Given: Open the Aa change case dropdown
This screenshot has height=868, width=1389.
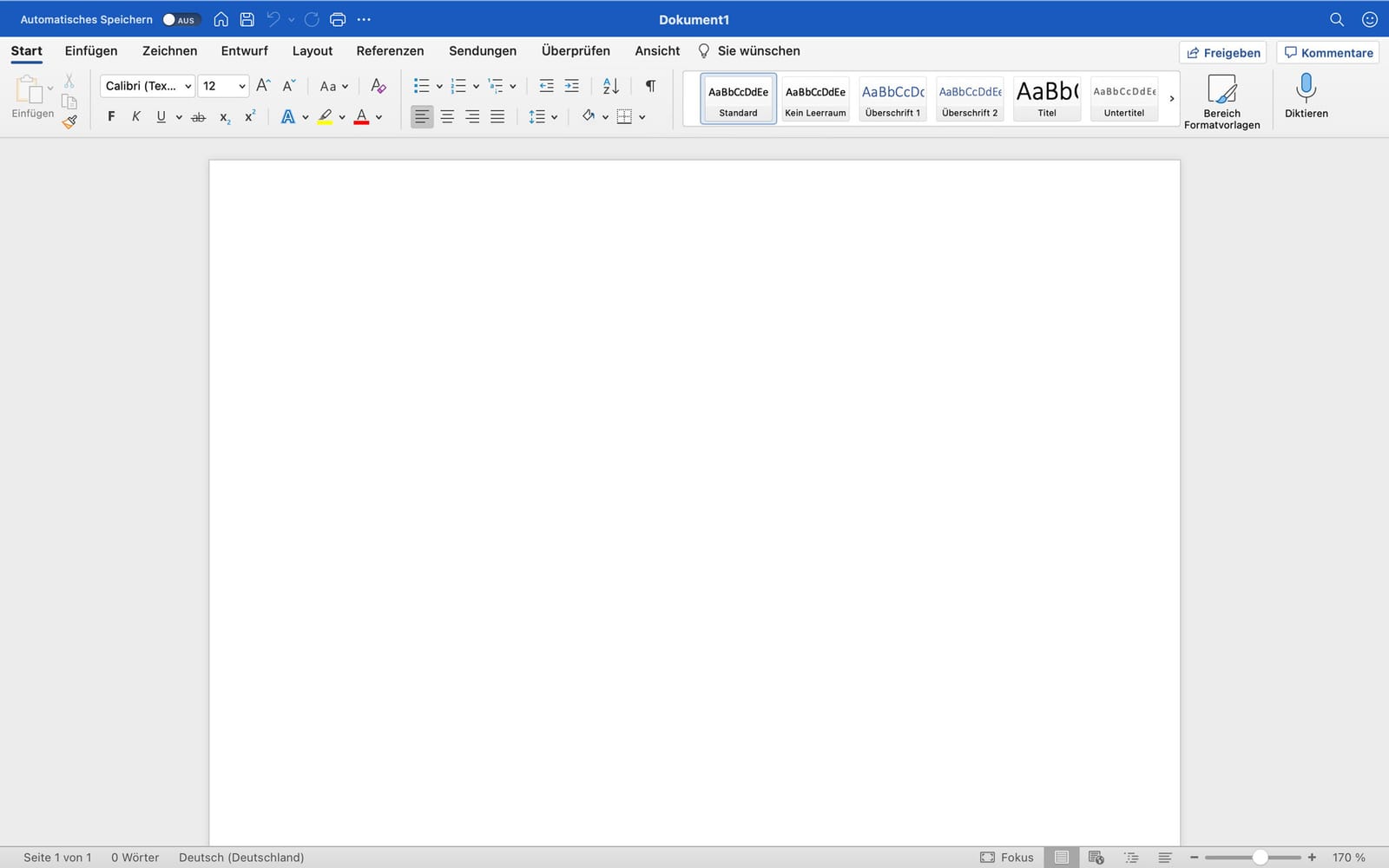Looking at the screenshot, I should [x=334, y=86].
